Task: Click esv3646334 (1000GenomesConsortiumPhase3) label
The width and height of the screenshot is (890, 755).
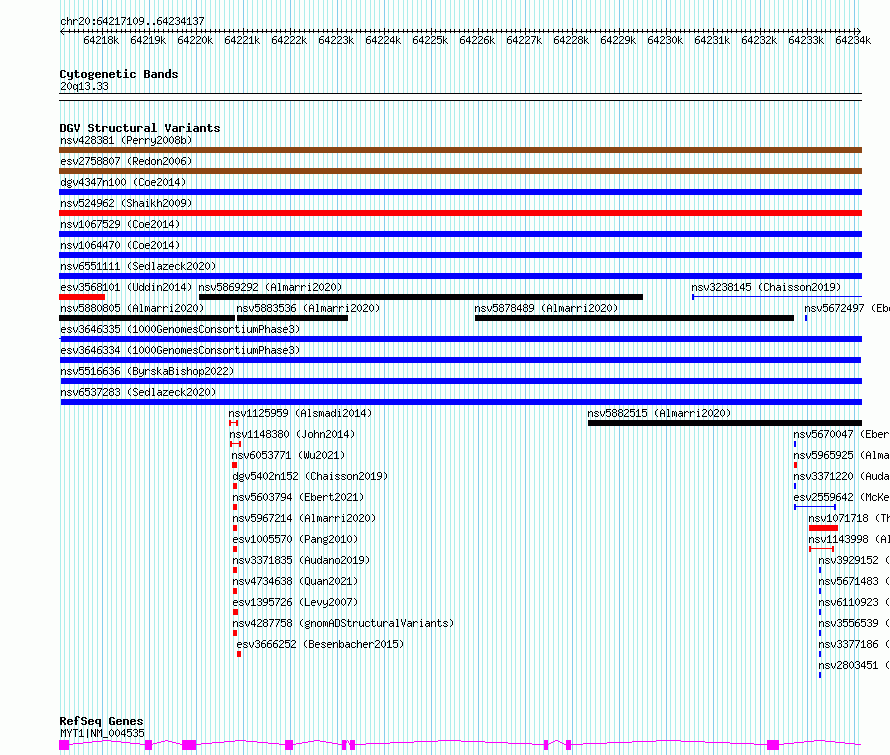Action: coord(180,350)
